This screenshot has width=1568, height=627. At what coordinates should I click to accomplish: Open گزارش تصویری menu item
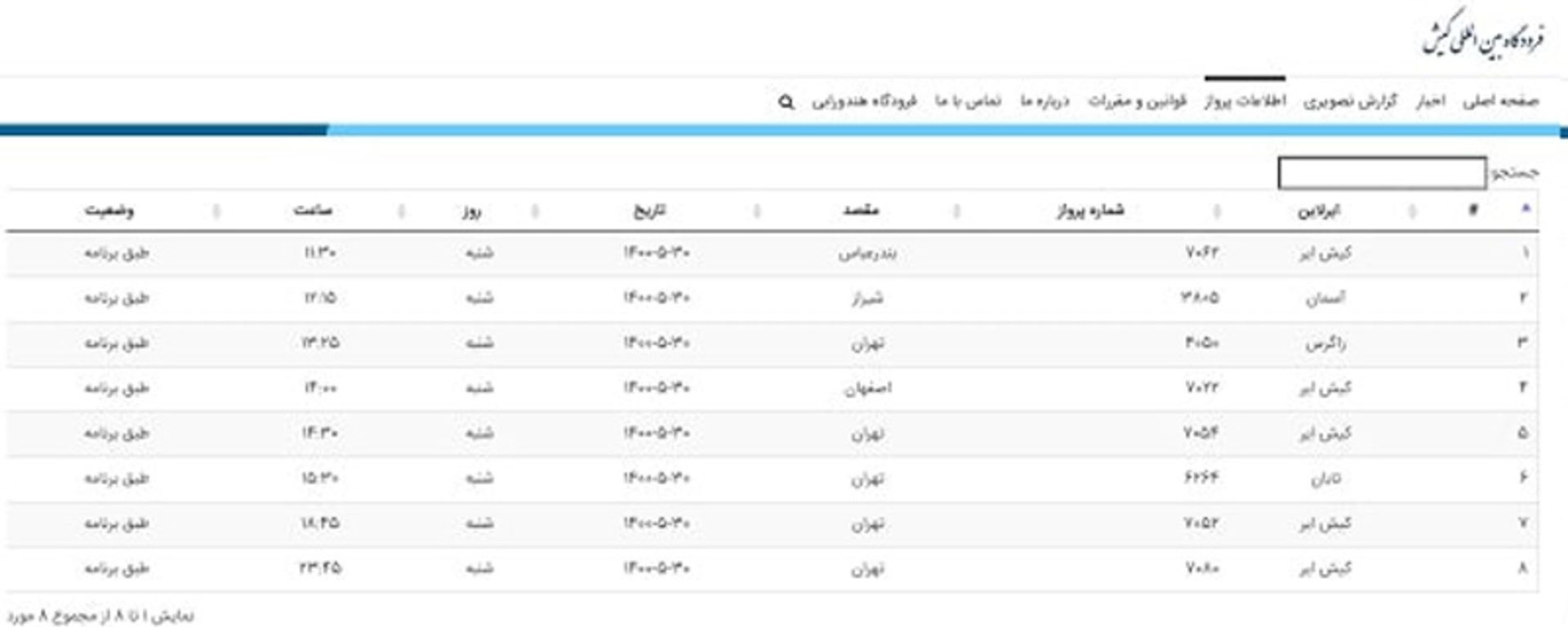click(x=1350, y=101)
